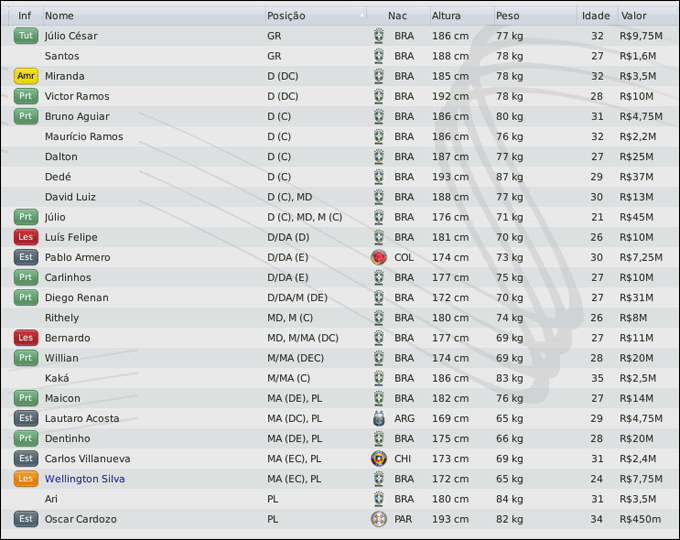The width and height of the screenshot is (680, 540).
Task: Click the Inf column header
Action: pyautogui.click(x=24, y=16)
